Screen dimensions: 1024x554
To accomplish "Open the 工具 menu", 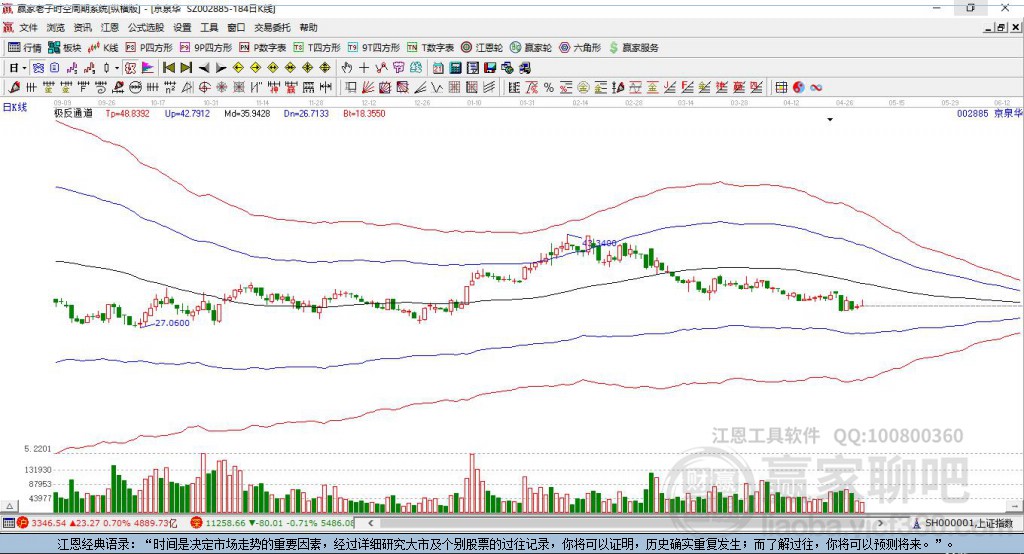I will 209,27.
